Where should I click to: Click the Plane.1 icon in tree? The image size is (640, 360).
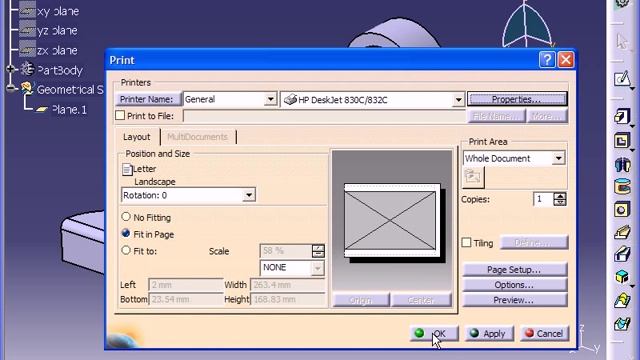pos(42,109)
